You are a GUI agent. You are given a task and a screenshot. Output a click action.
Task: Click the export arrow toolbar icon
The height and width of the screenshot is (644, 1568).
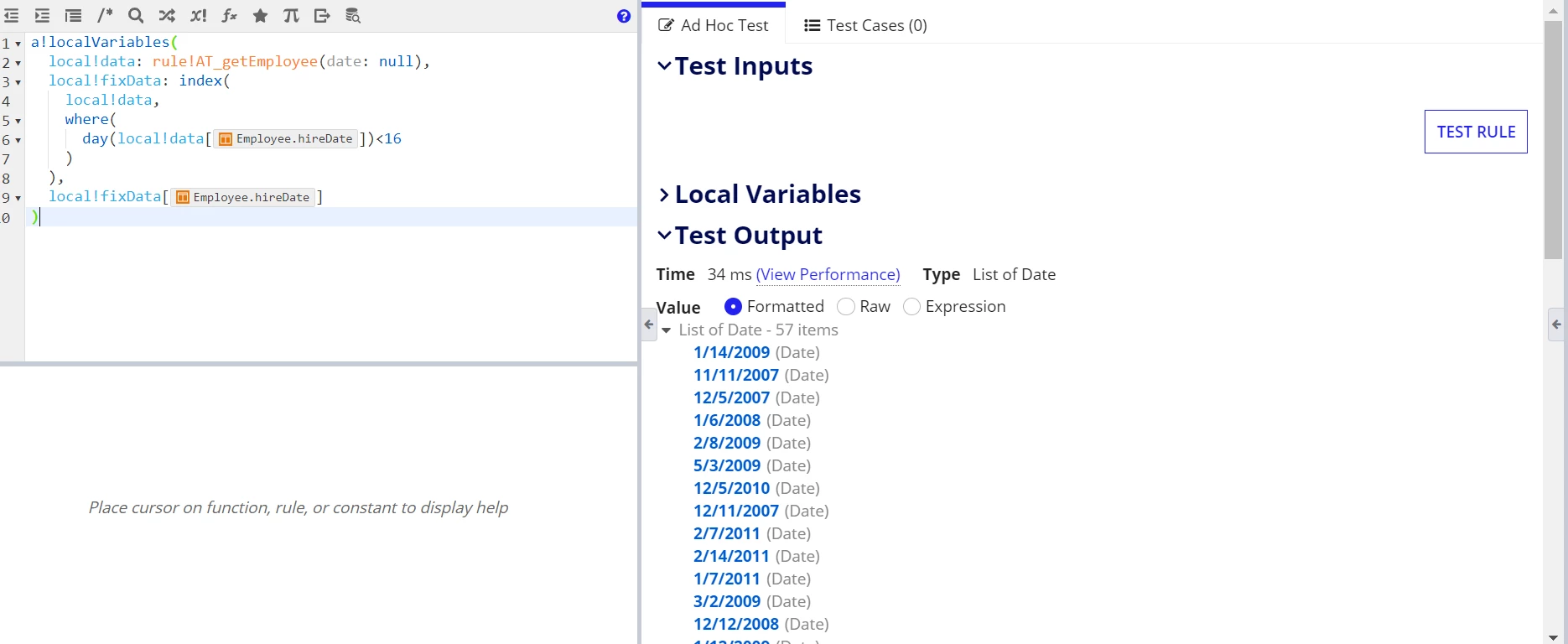pyautogui.click(x=322, y=16)
